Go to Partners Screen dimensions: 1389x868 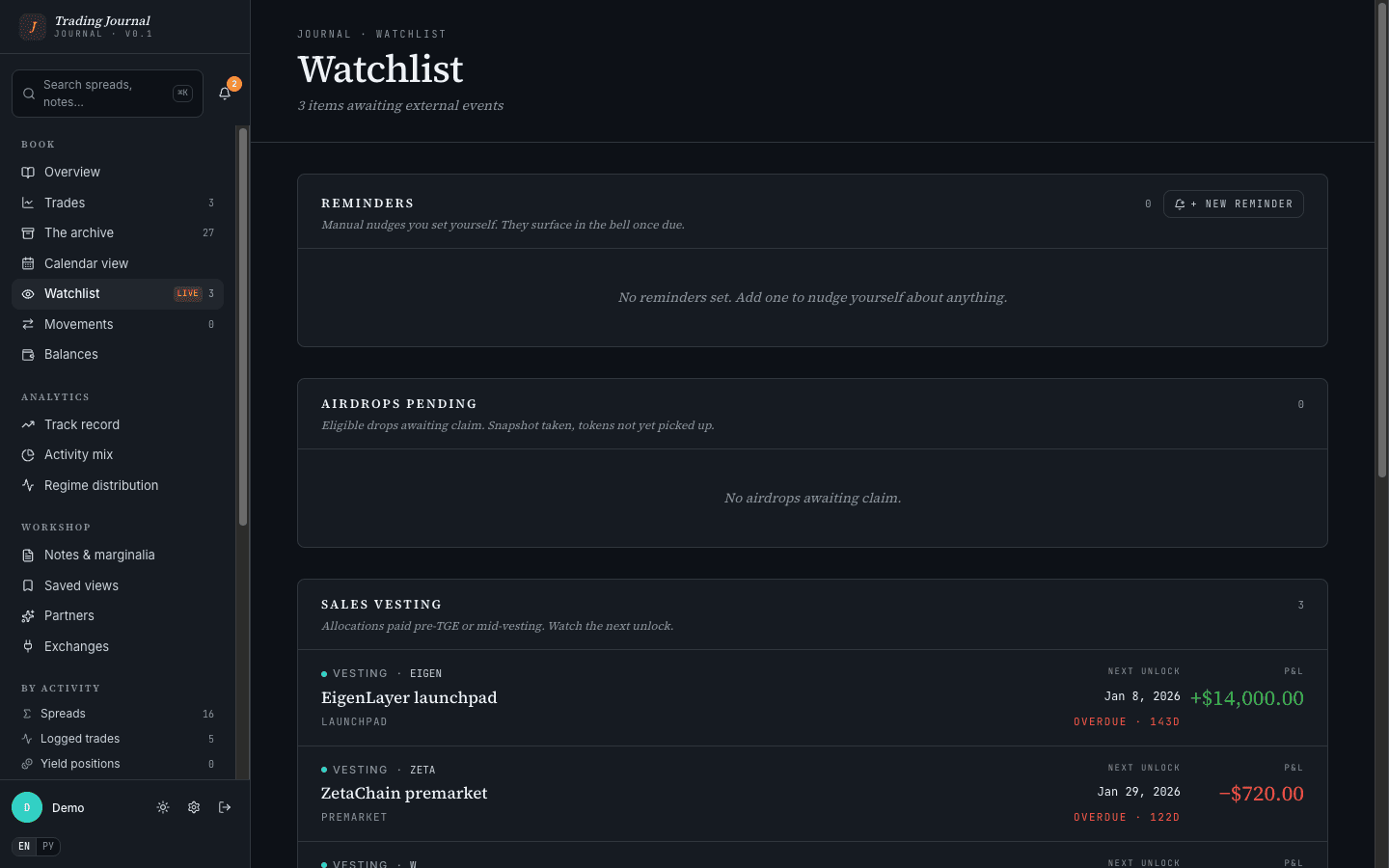(118, 616)
